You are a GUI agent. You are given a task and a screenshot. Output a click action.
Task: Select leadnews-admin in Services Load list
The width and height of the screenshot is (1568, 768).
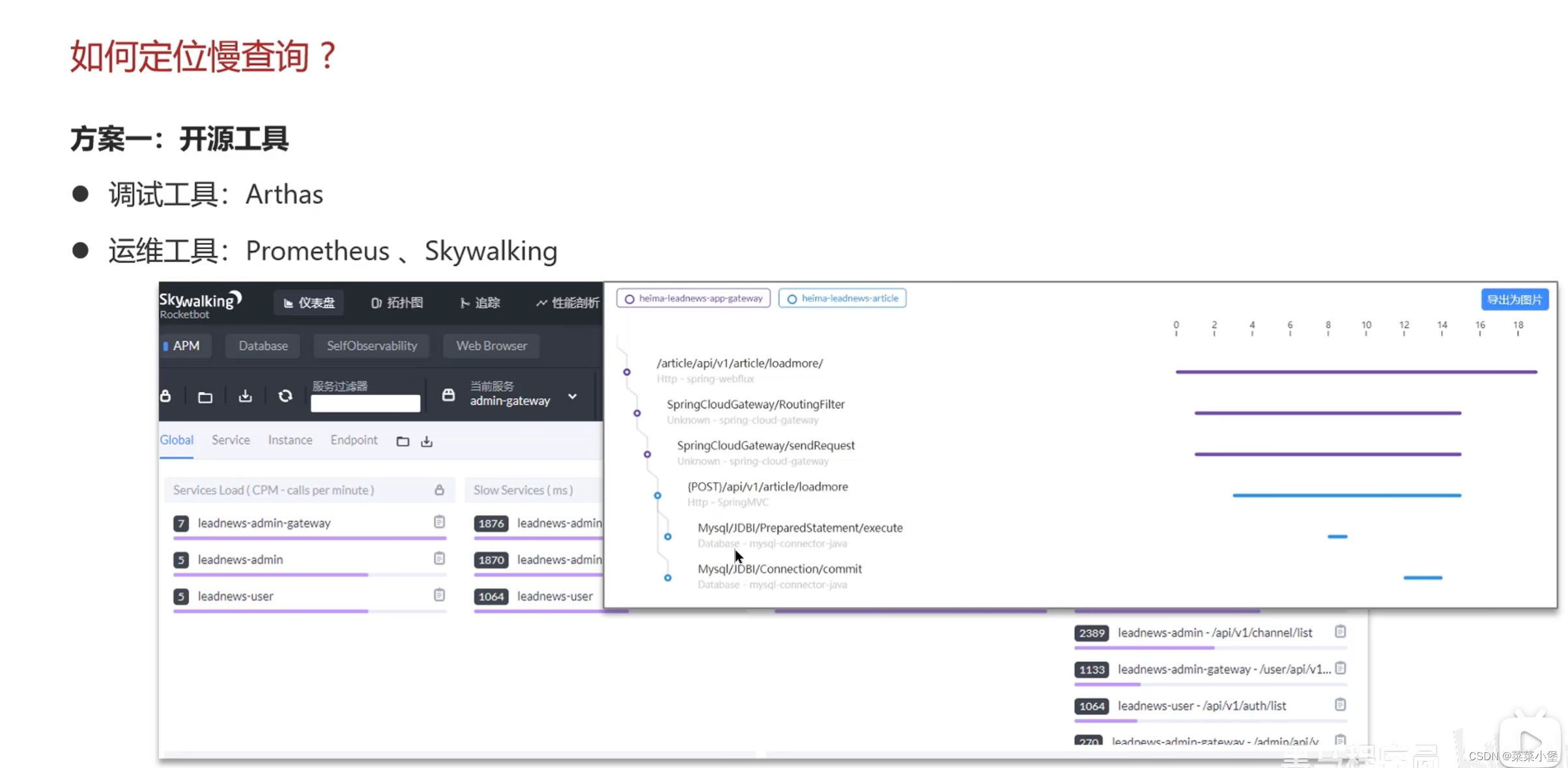click(x=240, y=560)
